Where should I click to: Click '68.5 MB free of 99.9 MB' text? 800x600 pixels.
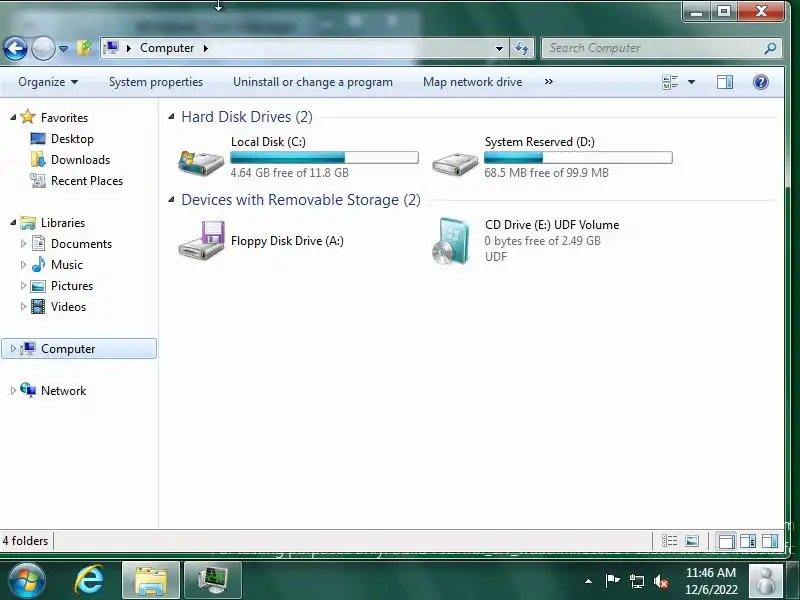point(546,173)
